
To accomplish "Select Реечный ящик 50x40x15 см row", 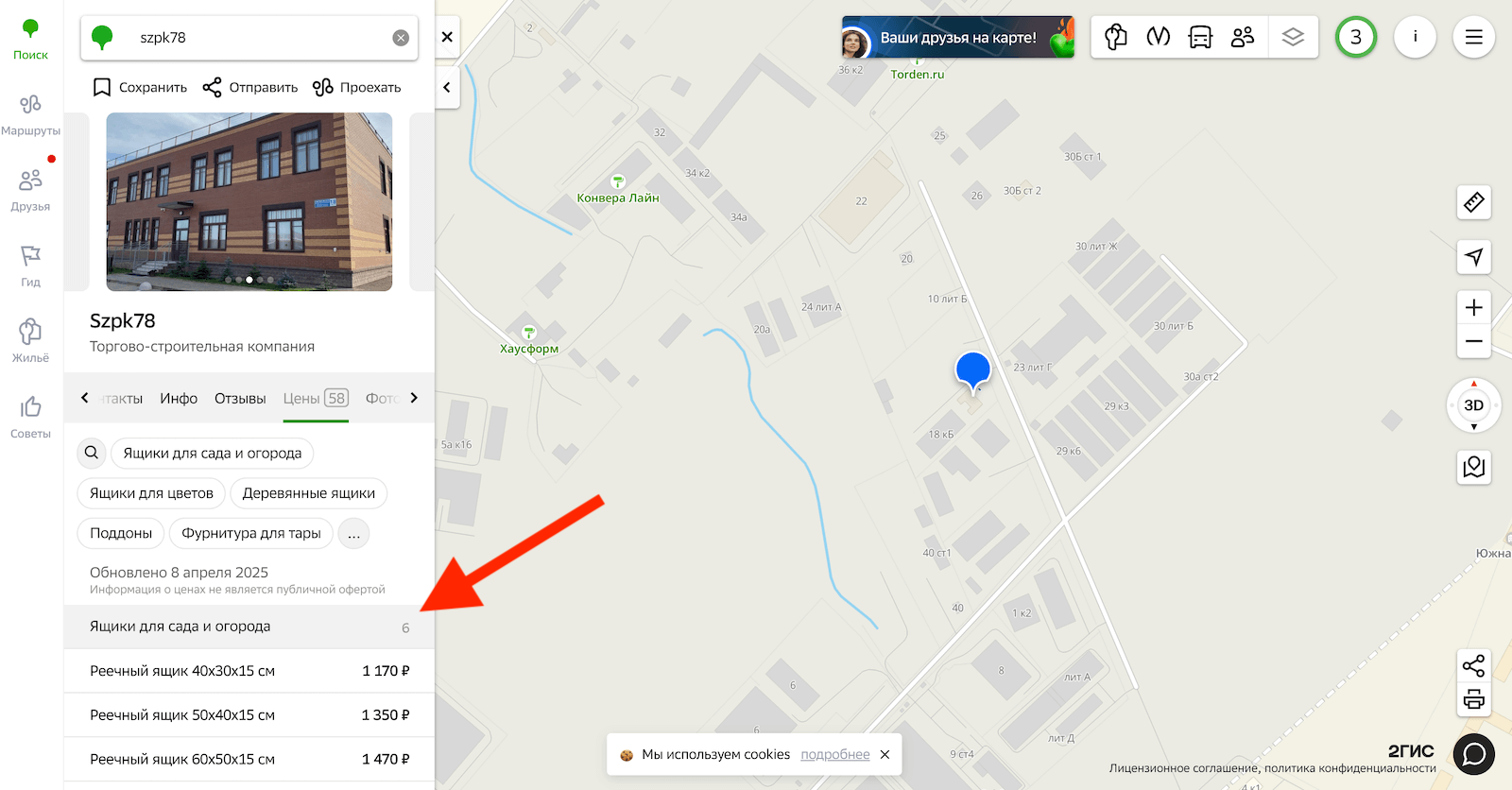I will click(x=249, y=715).
